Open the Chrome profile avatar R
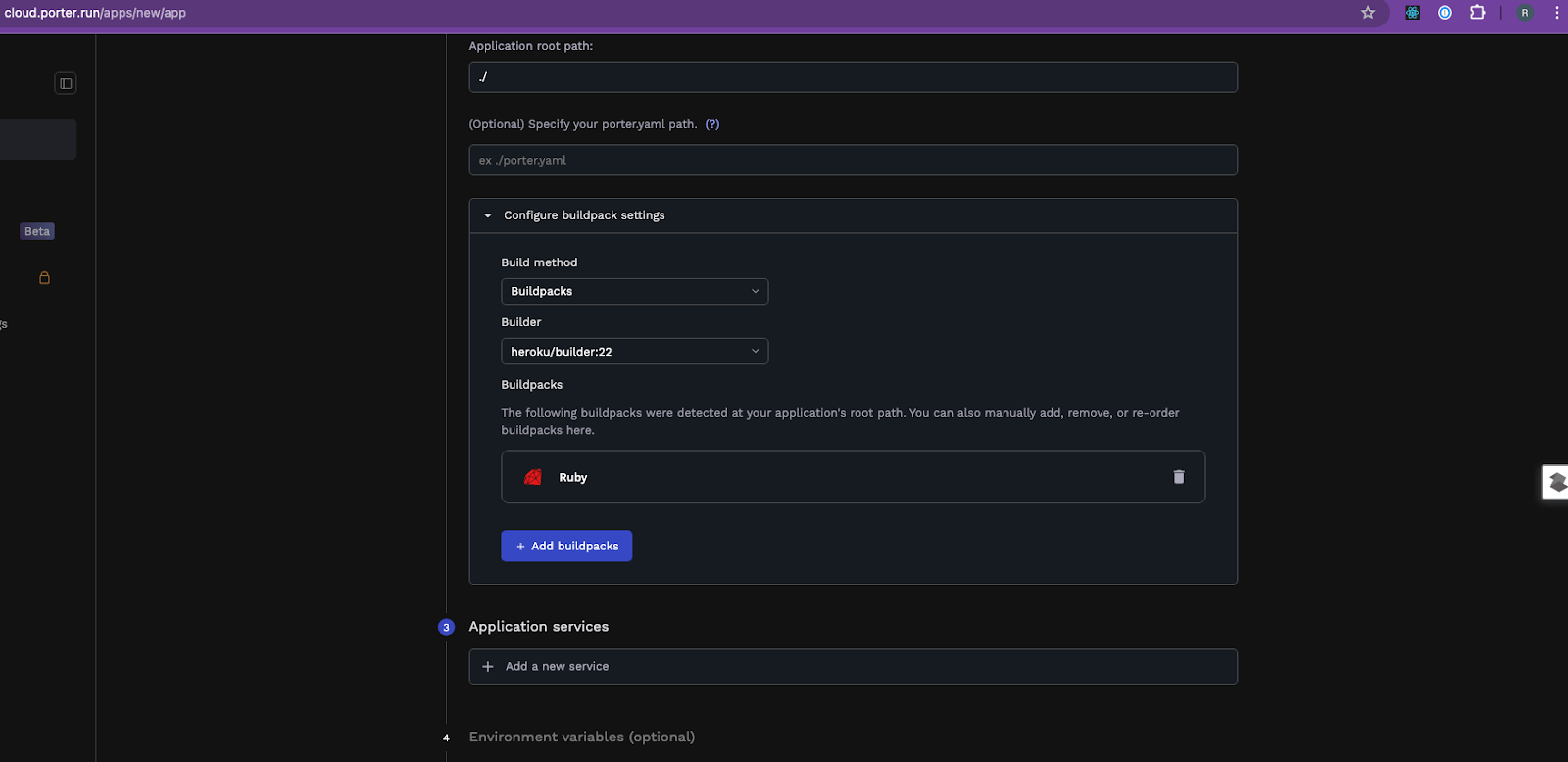This screenshot has height=762, width=1568. (1525, 13)
